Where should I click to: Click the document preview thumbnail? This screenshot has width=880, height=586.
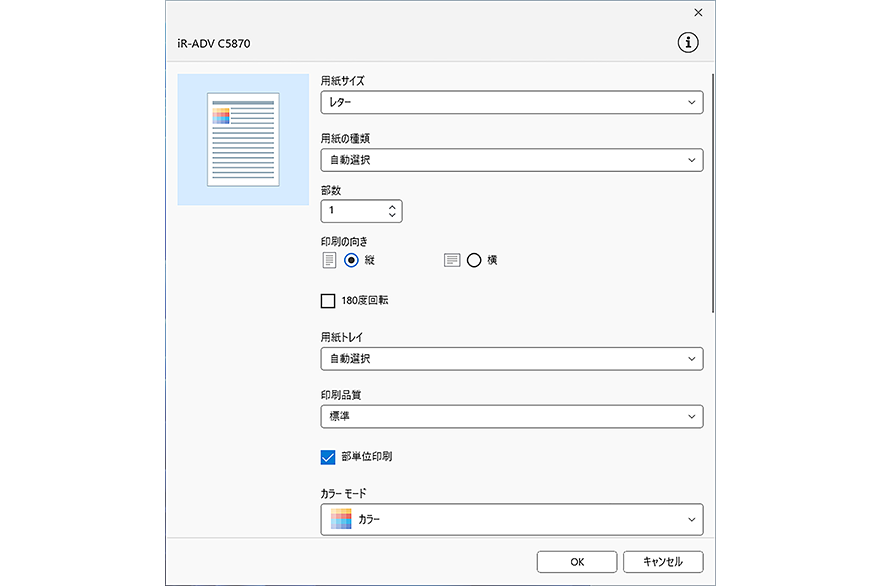pyautogui.click(x=242, y=140)
